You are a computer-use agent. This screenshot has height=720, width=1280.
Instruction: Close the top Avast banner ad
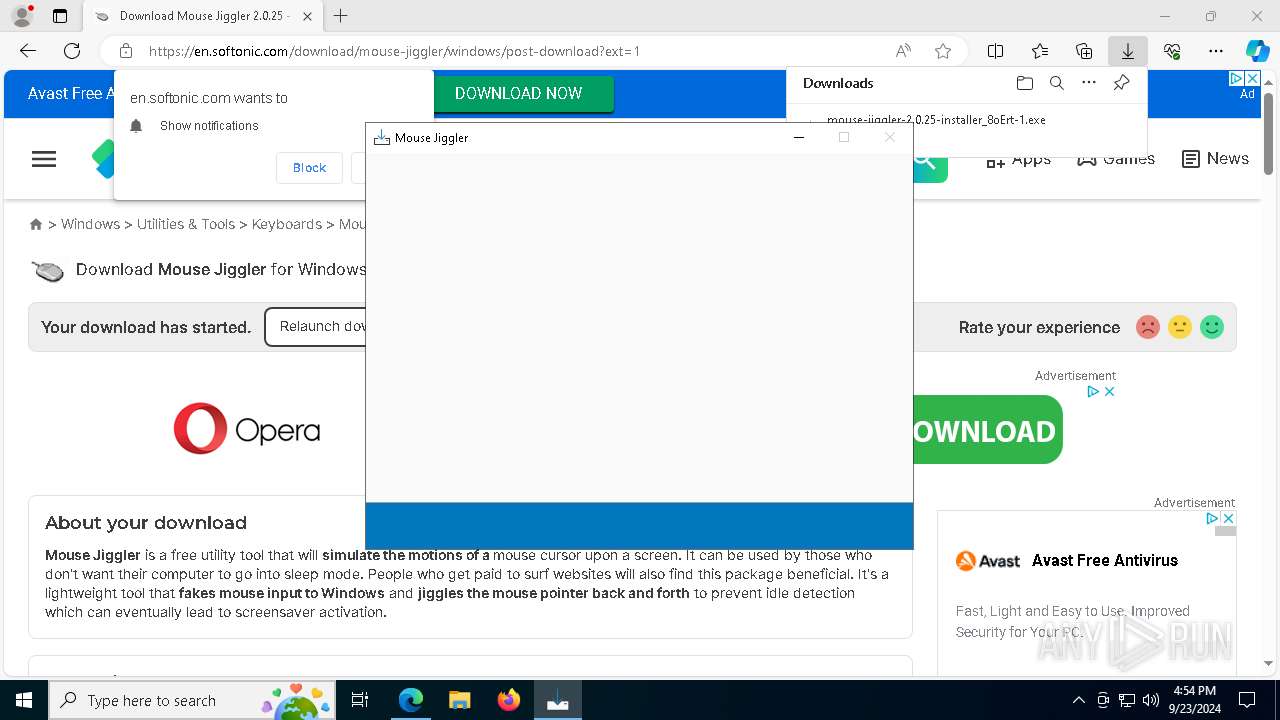tap(1251, 78)
